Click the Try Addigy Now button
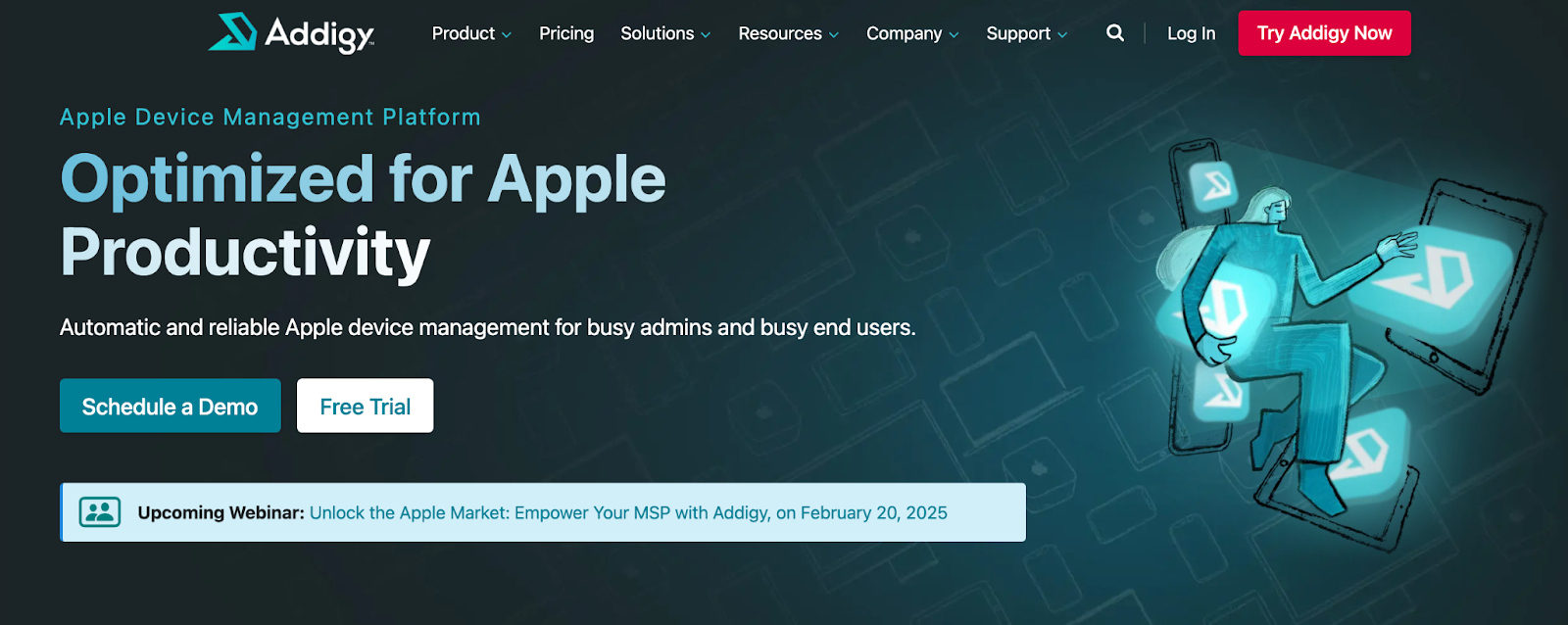This screenshot has width=1568, height=625. (x=1324, y=33)
